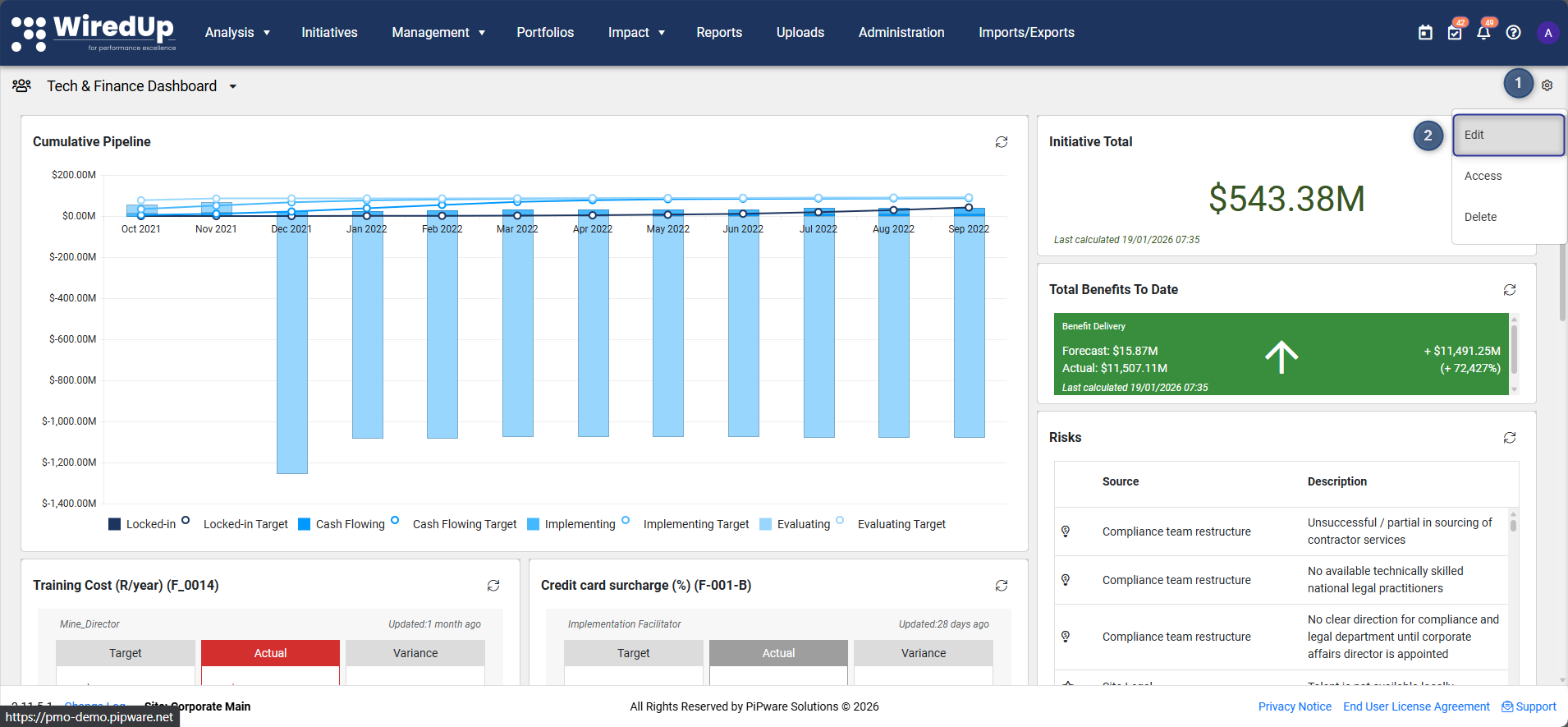Click the Dec 2021 bar in the chart

click(x=292, y=342)
